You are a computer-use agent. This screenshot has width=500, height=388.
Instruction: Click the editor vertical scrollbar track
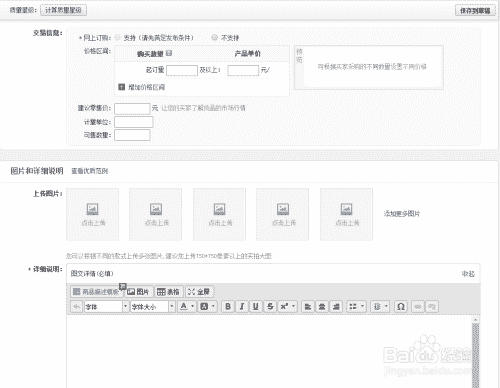(476, 356)
